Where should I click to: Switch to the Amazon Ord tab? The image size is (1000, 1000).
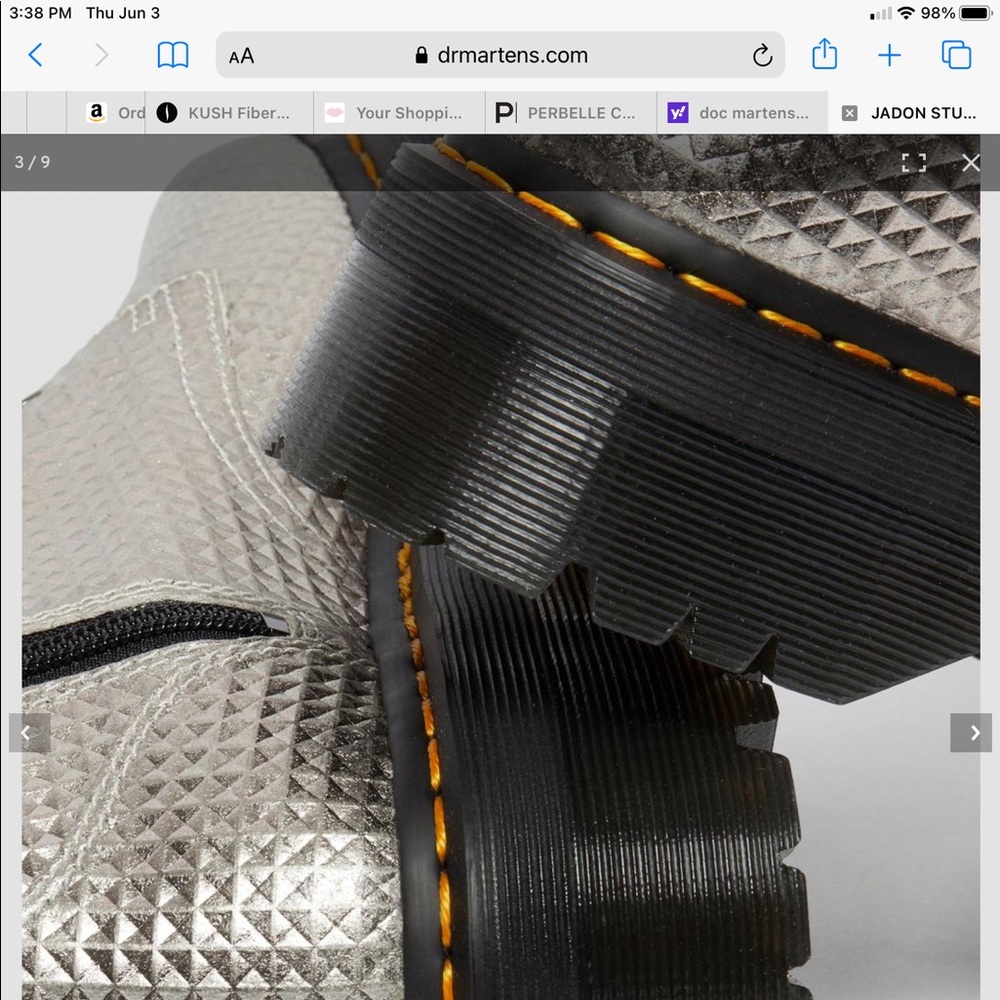tap(116, 113)
